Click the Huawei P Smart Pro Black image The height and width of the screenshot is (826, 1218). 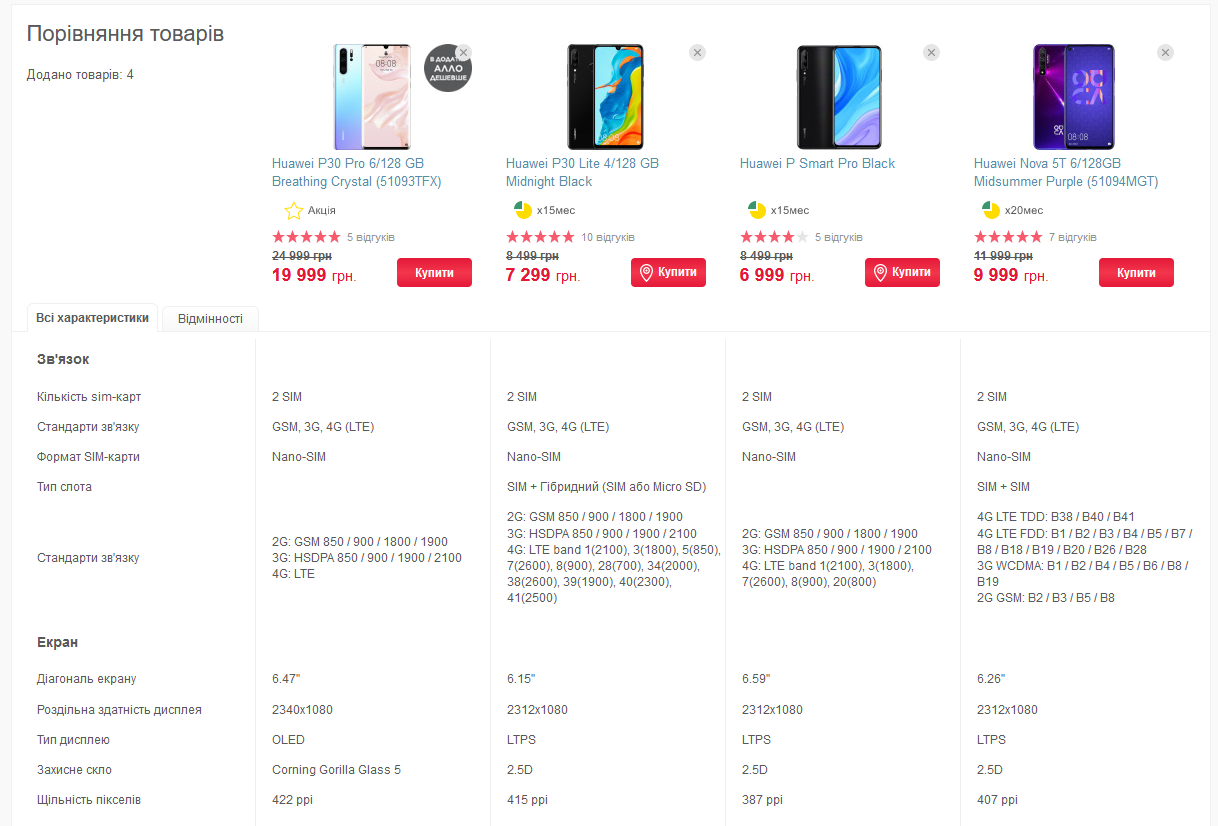(840, 97)
